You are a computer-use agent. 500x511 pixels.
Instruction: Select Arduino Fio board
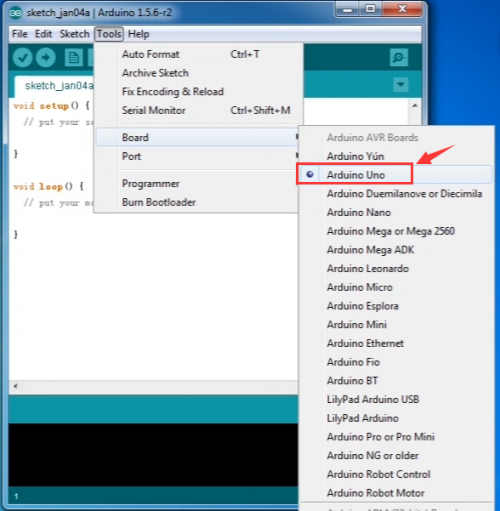396,362
